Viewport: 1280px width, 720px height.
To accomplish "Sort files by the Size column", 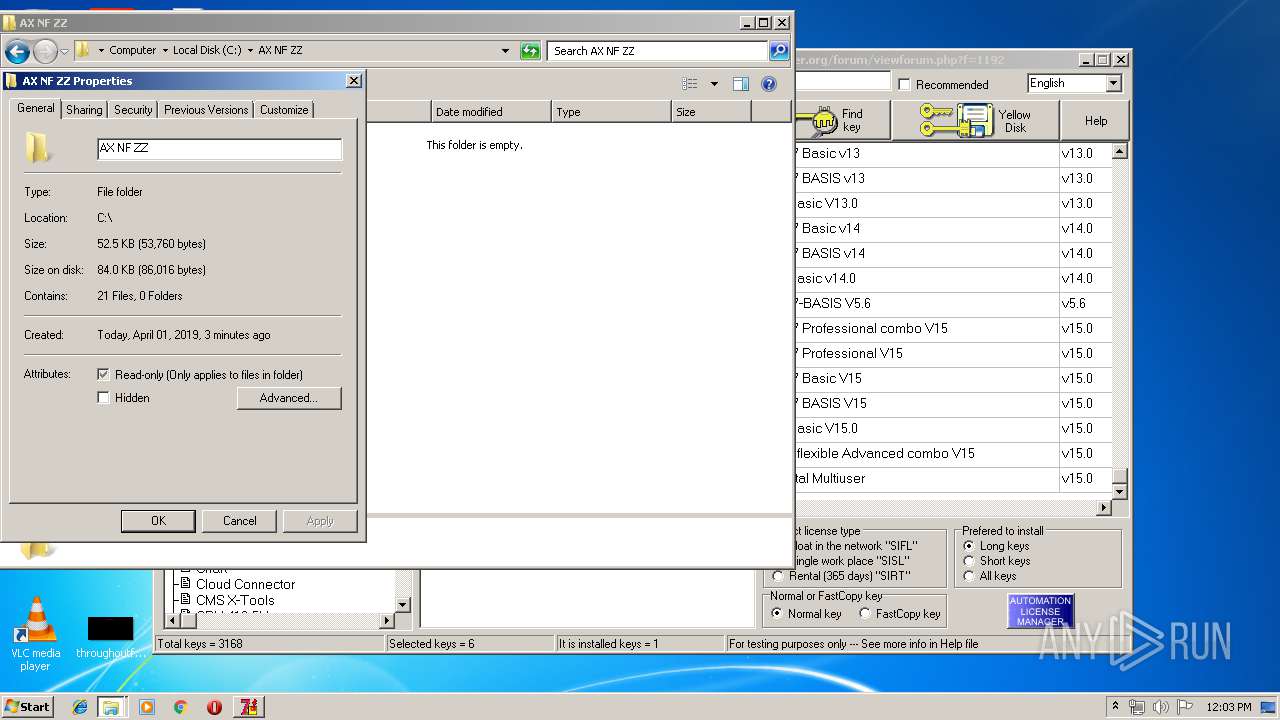I will pos(711,112).
